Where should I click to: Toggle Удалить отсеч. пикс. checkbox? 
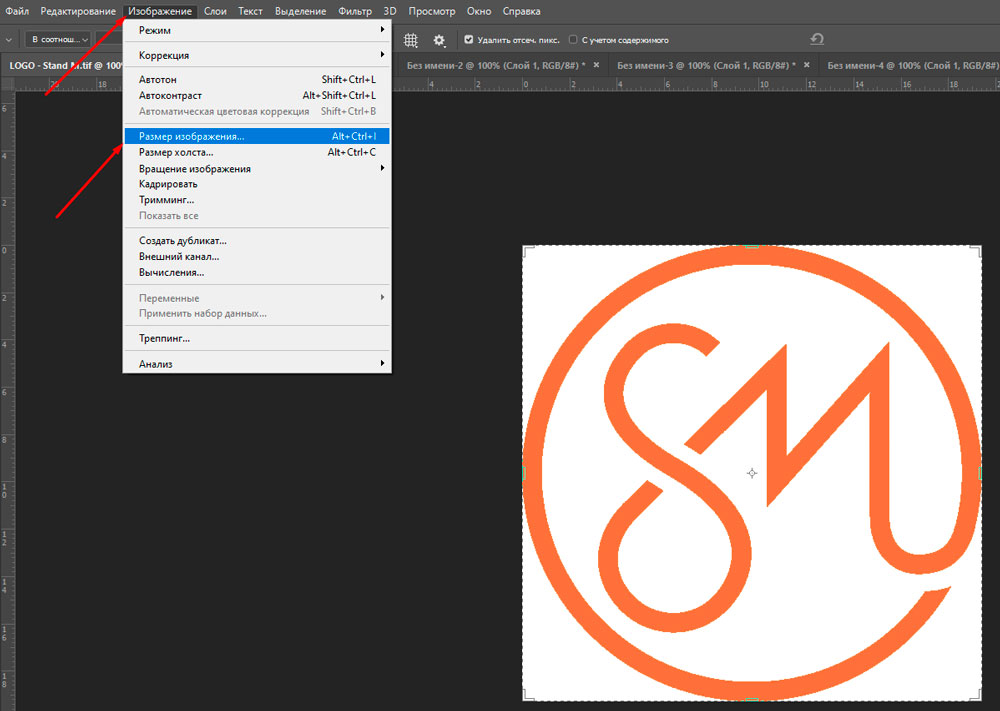click(x=469, y=40)
